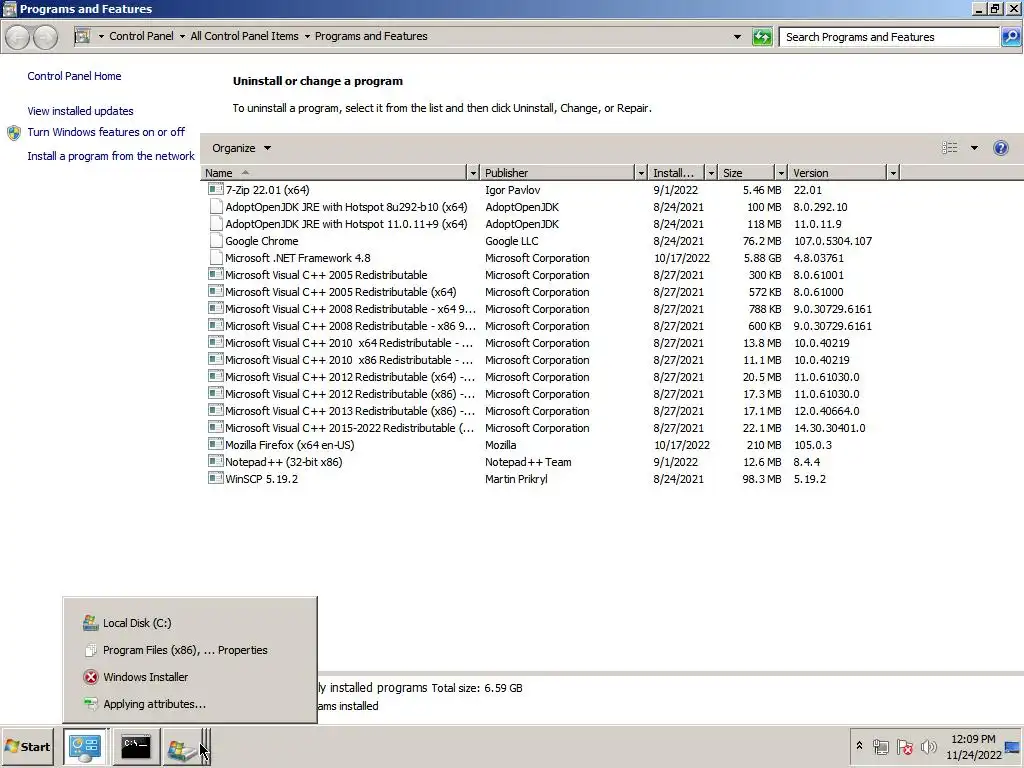Viewport: 1024px width, 768px height.
Task: Open the Size column filter dropdown
Action: (780, 172)
